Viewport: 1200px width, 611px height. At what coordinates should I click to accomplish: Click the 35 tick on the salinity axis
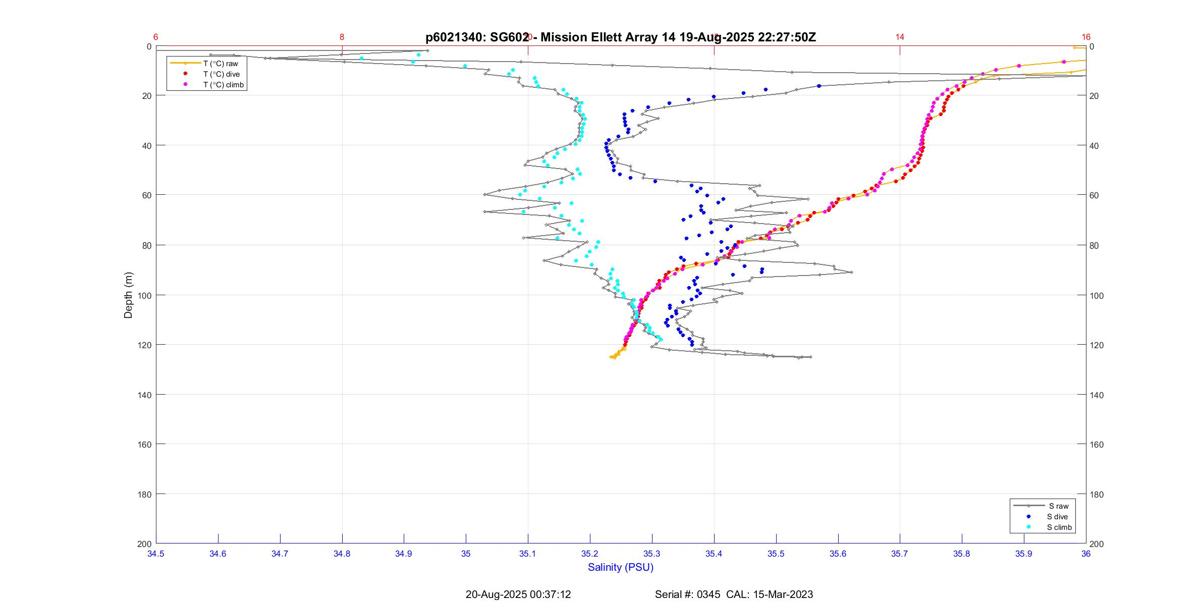pos(465,553)
